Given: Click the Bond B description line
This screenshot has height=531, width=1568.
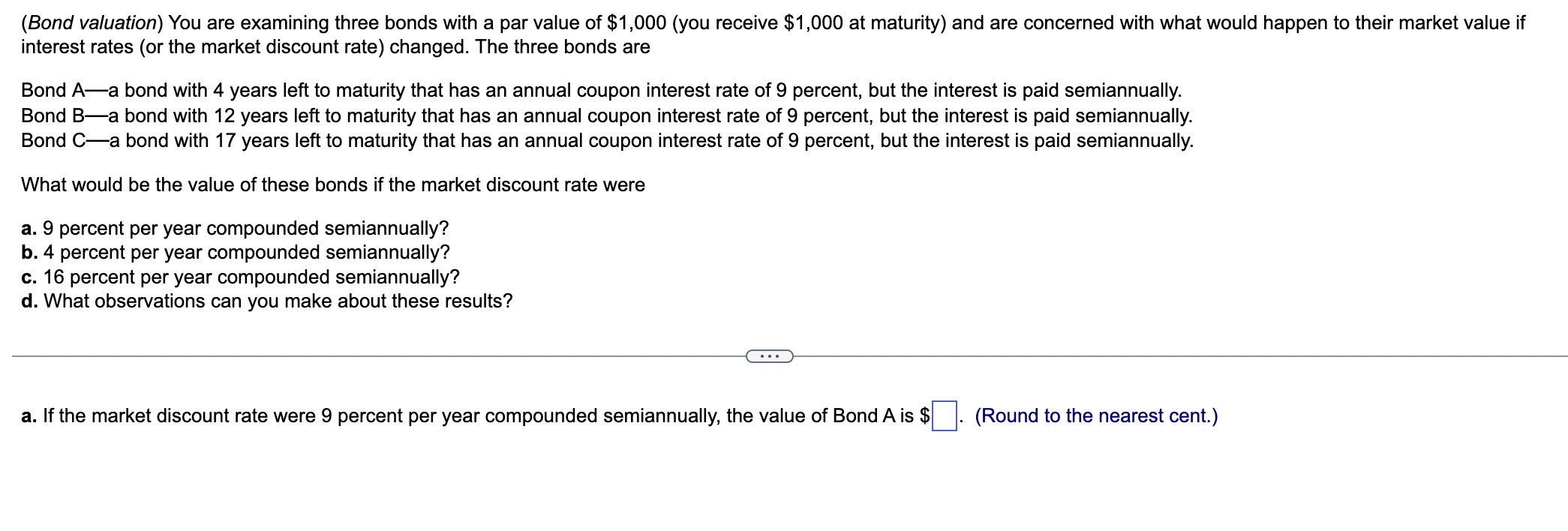Looking at the screenshot, I should (x=606, y=115).
